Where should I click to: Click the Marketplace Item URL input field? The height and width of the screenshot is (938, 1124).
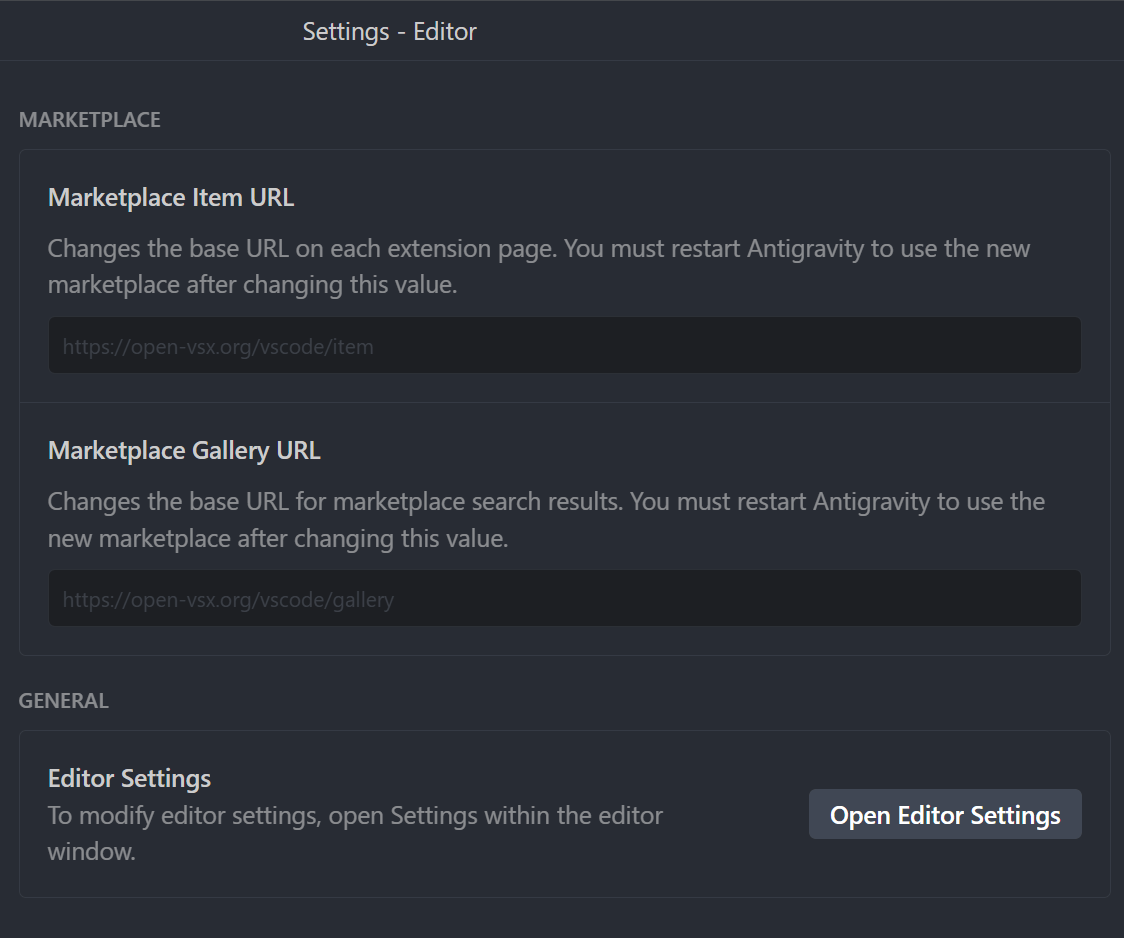click(564, 345)
